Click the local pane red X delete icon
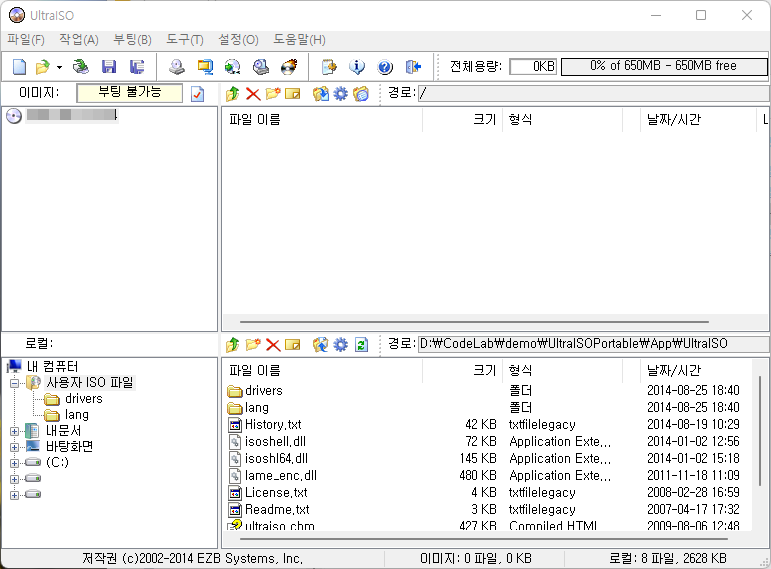Screen dimensions: 771x569 point(273,345)
